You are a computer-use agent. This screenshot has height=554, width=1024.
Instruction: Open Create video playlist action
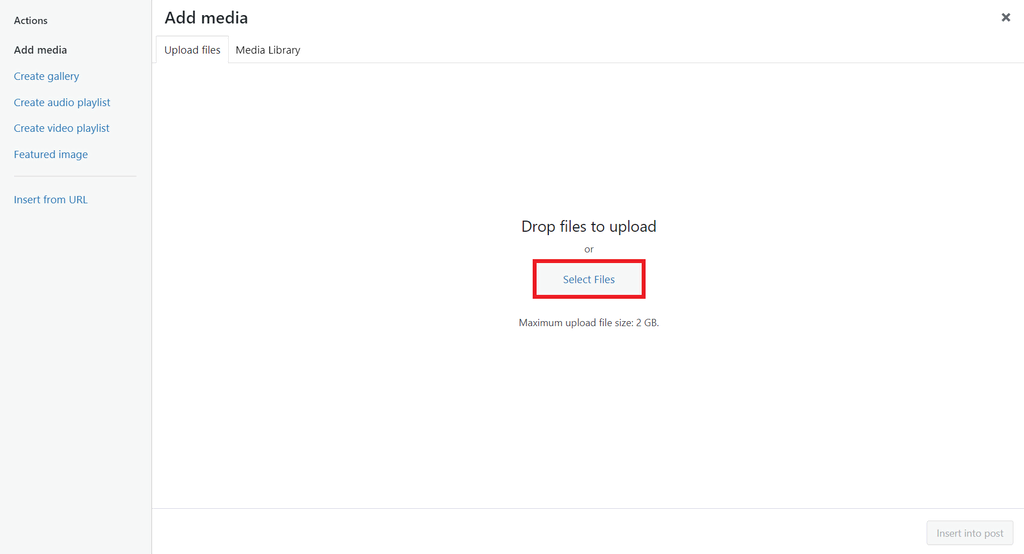click(x=61, y=128)
